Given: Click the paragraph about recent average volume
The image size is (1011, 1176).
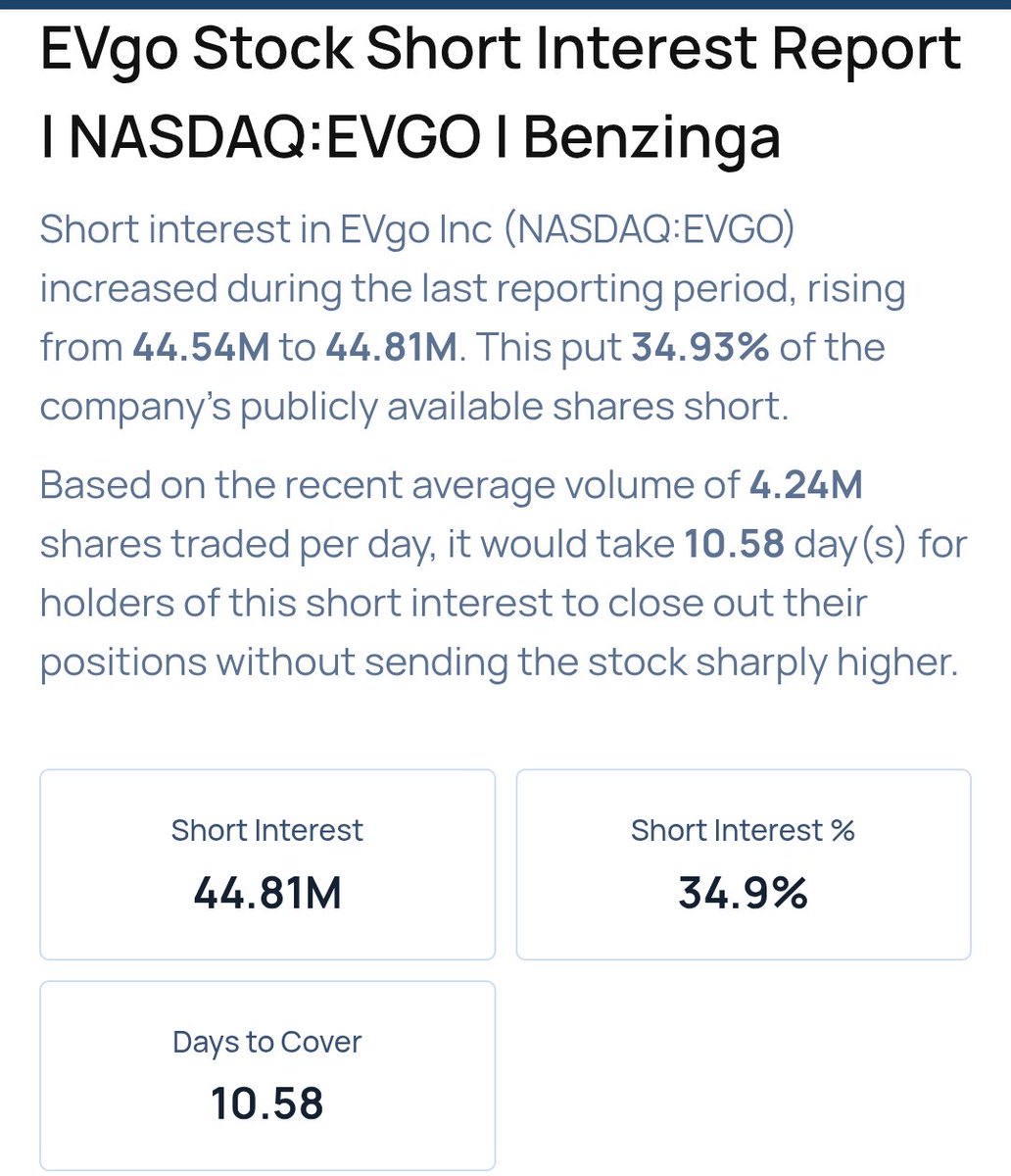Looking at the screenshot, I should point(504,573).
